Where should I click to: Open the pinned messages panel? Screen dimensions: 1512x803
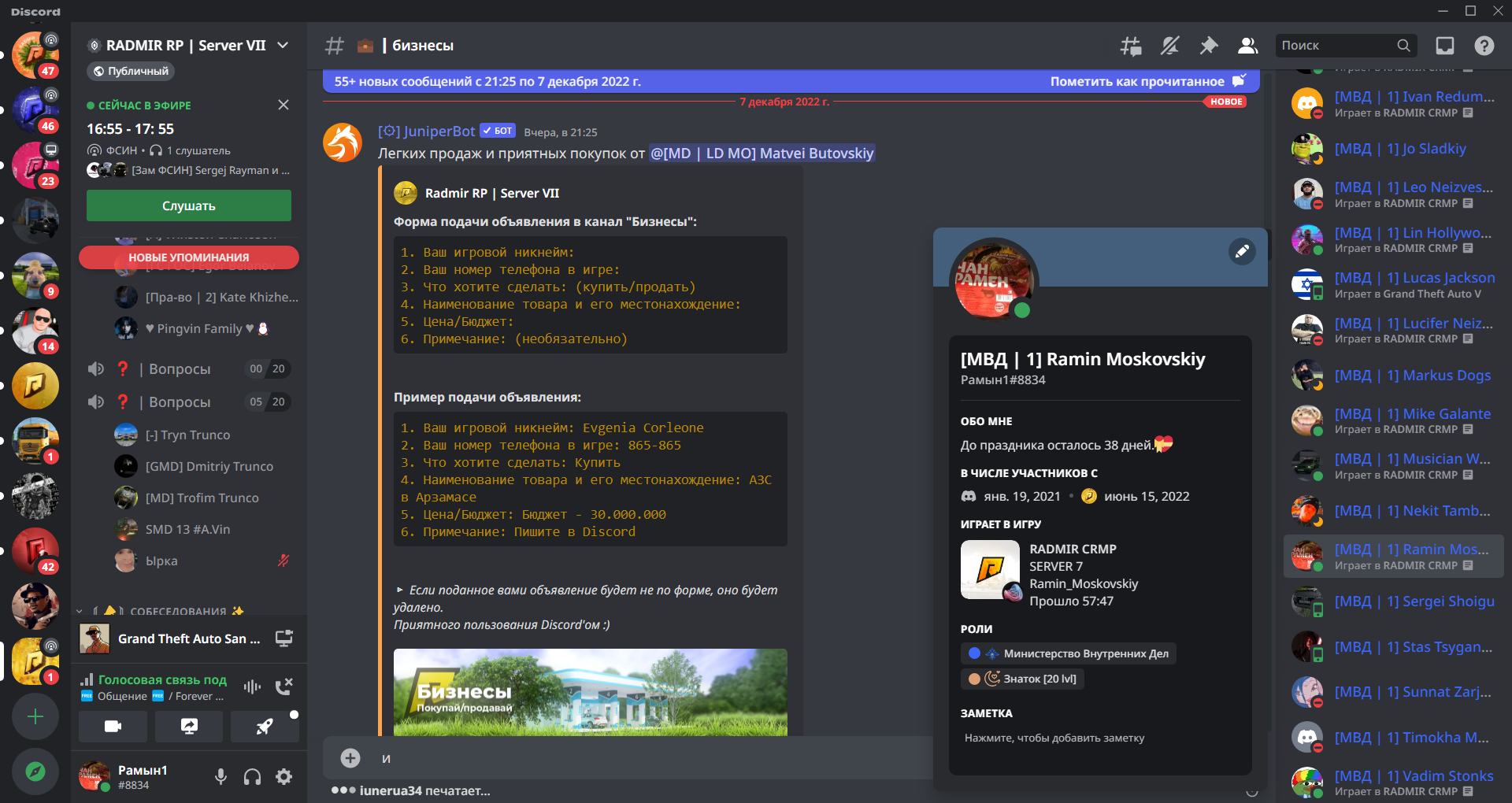(x=1209, y=46)
